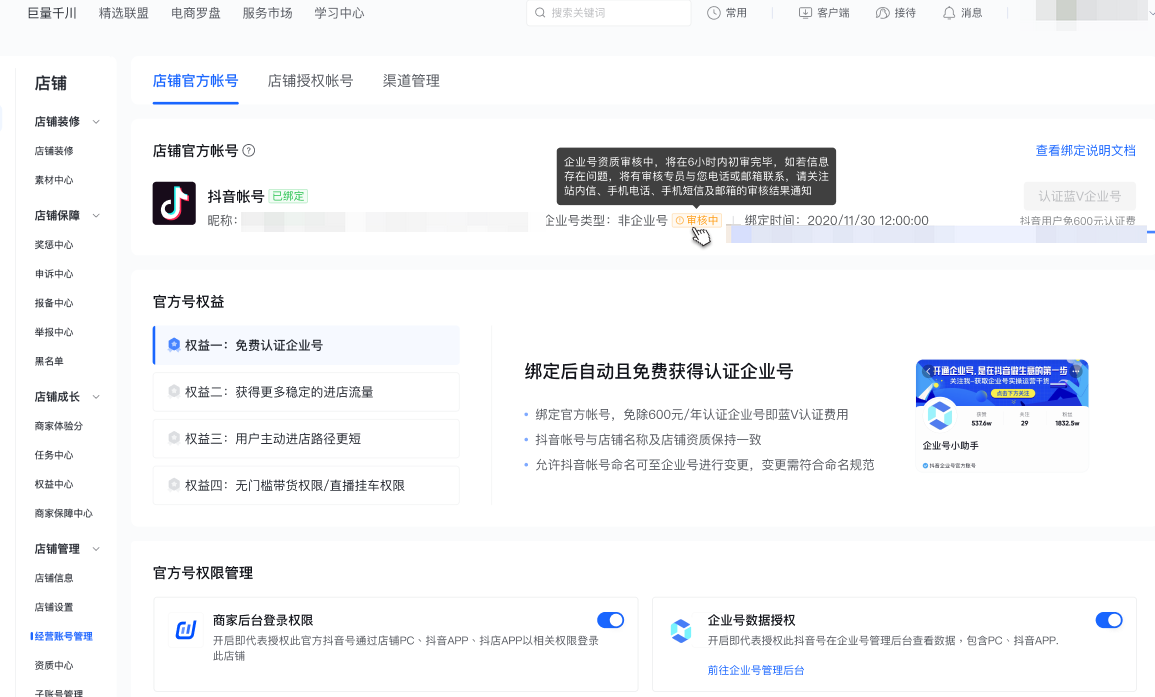
Task: Open 接待 customer service icon
Action: (882, 13)
